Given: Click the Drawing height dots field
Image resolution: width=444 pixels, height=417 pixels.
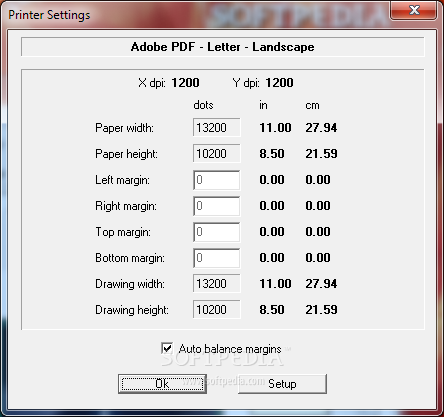Looking at the screenshot, I should (x=217, y=309).
